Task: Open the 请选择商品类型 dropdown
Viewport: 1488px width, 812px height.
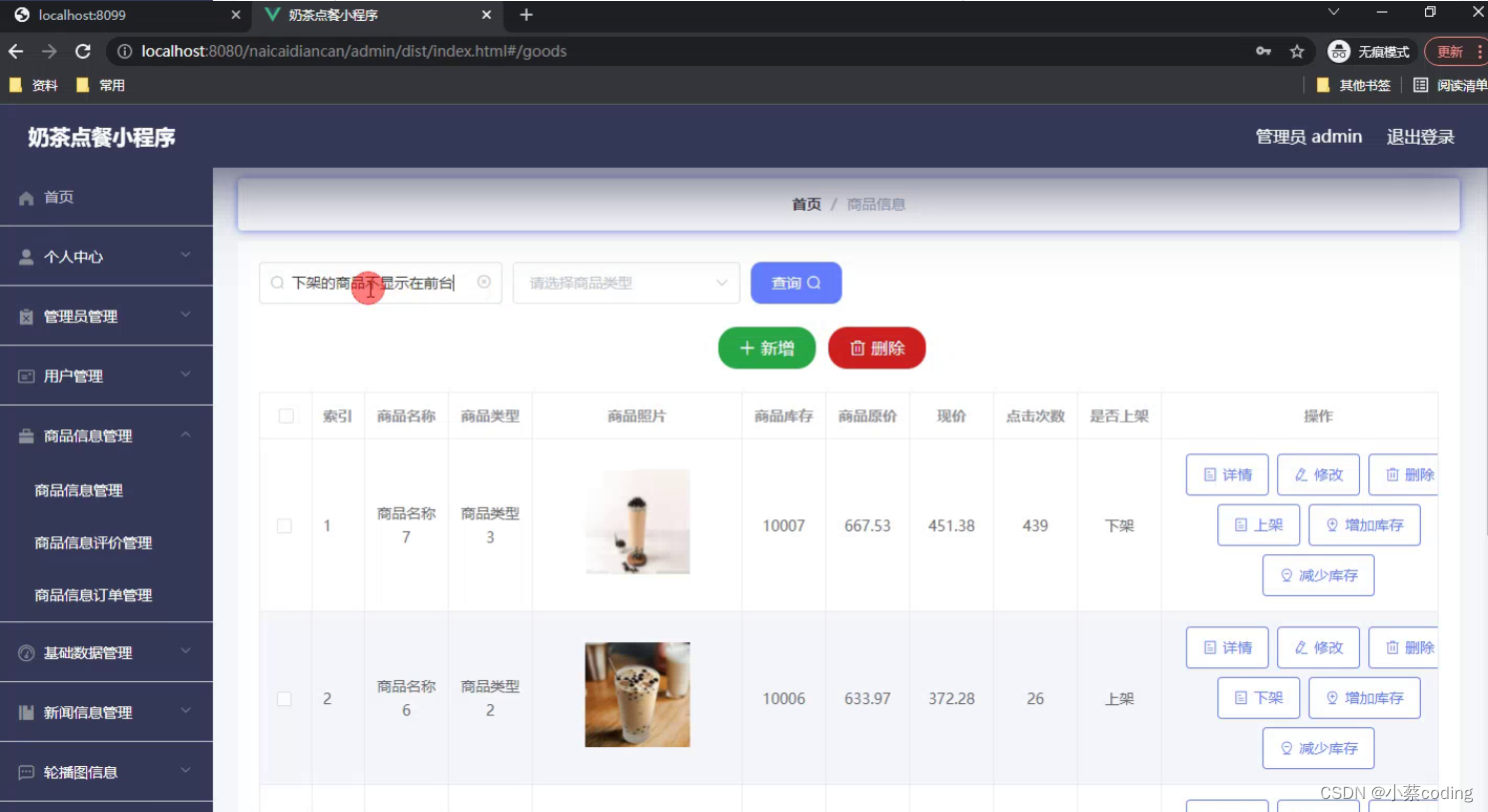Action: (x=627, y=283)
